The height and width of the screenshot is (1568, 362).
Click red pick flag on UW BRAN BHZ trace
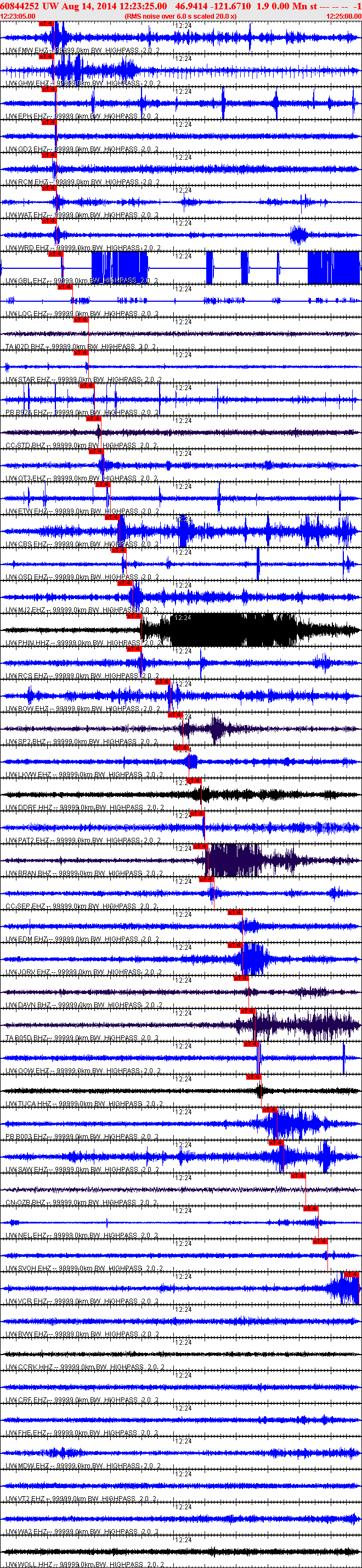tap(200, 846)
